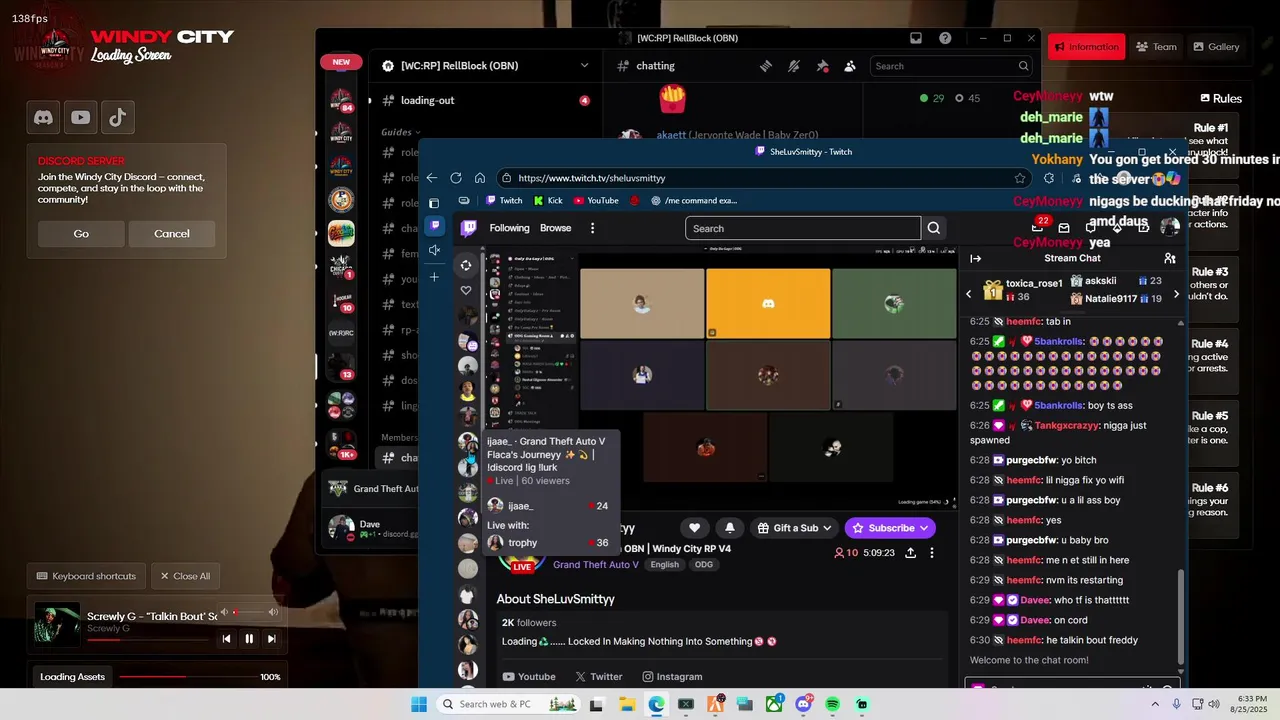Open the Windows Start menu
Viewport: 1280px width, 720px height.
pos(419,704)
